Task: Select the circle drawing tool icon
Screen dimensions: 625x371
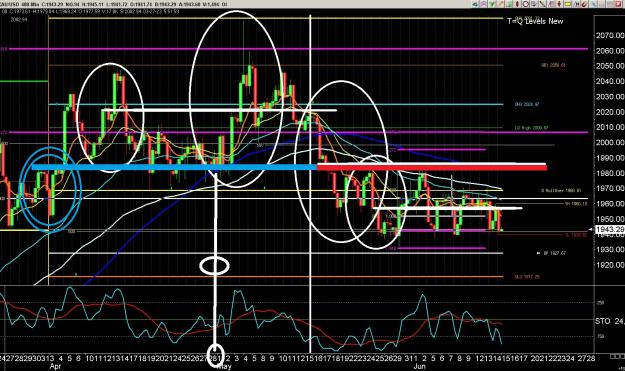Action: [x=526, y=4]
